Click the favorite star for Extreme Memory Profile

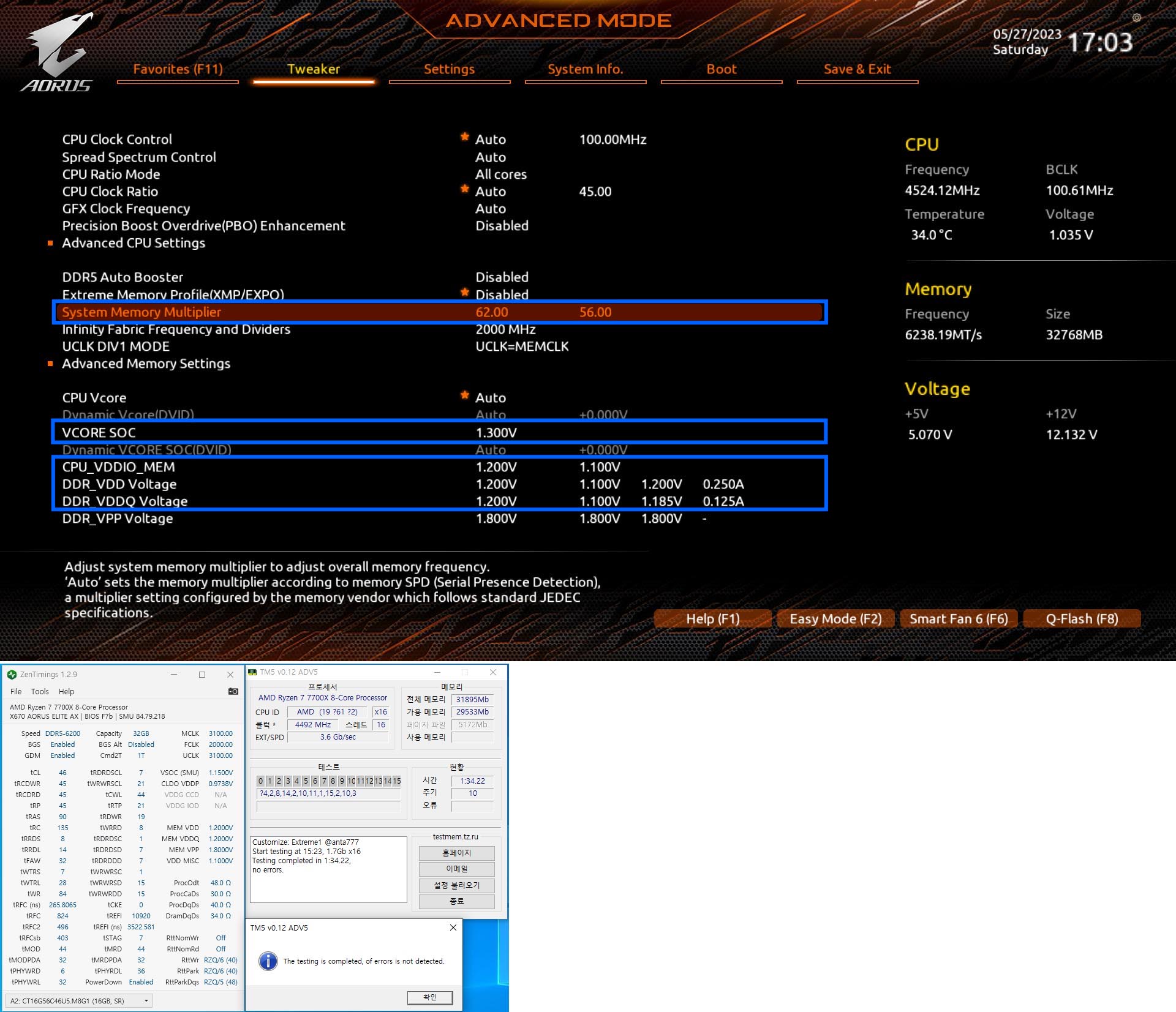point(465,293)
